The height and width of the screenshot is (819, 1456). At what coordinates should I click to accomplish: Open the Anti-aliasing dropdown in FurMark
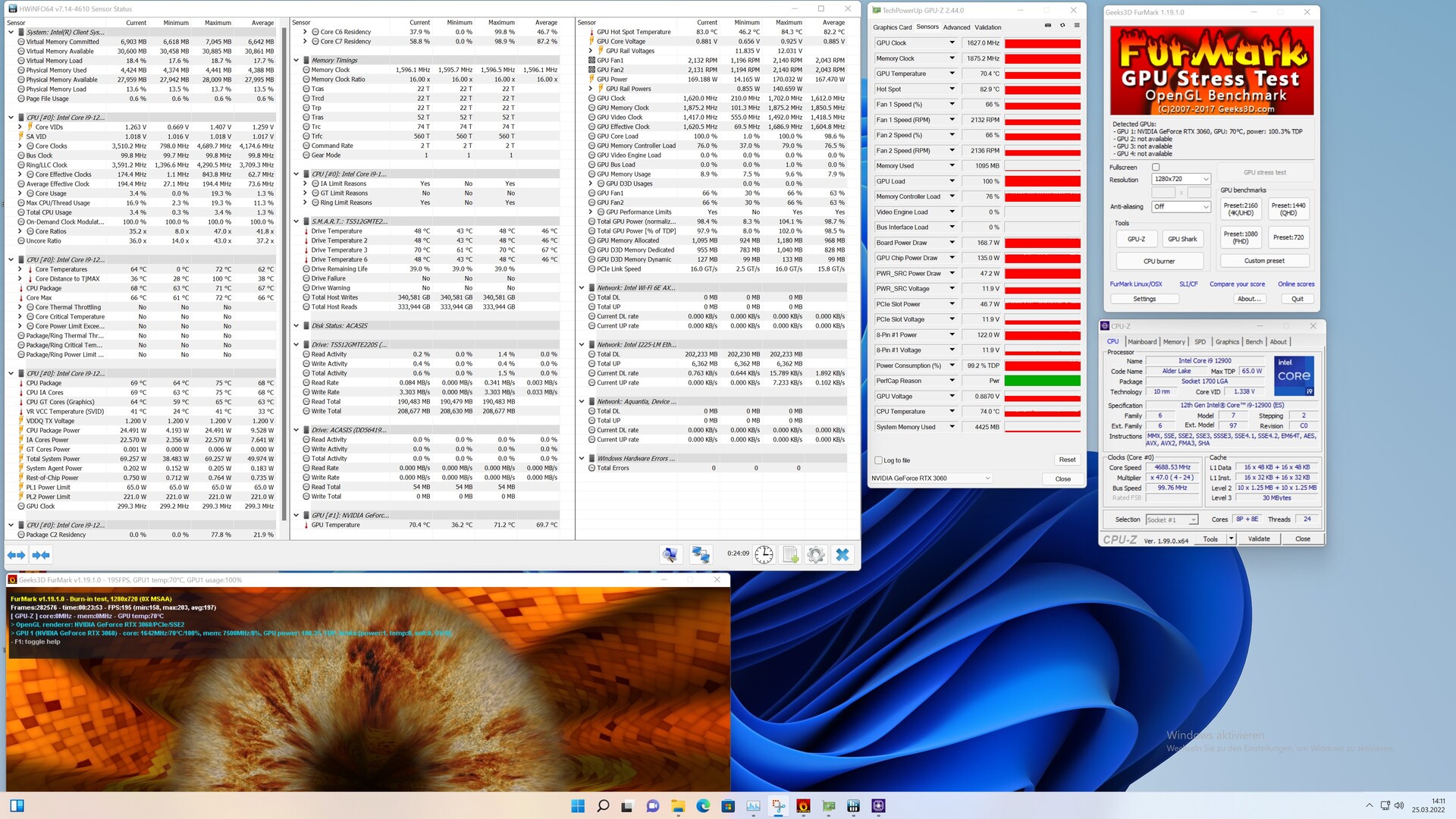click(x=1181, y=206)
